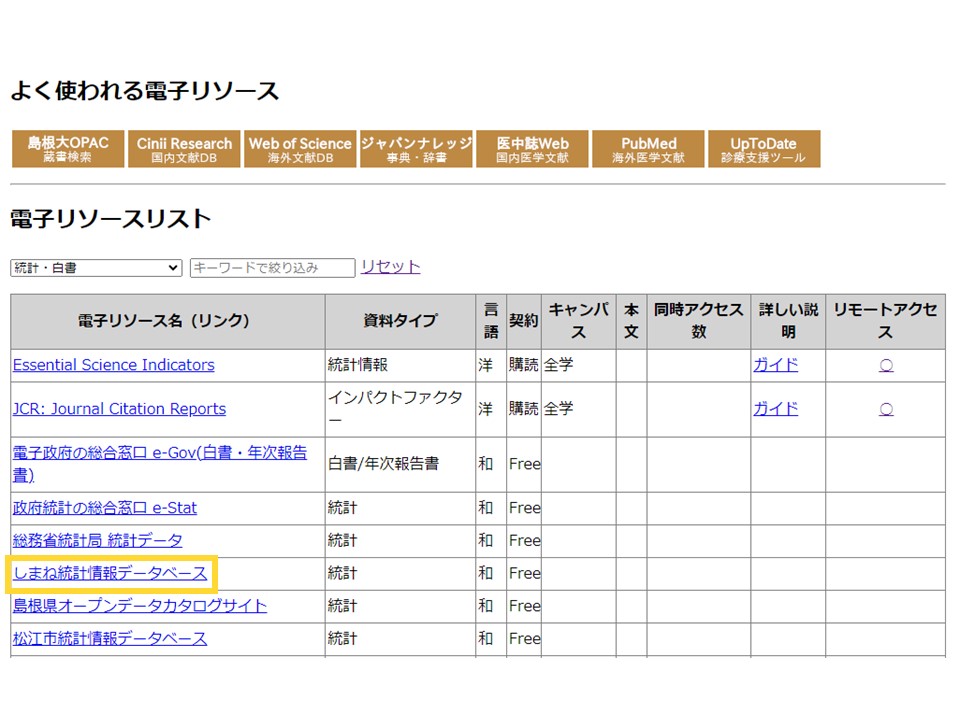960x720 pixels.
Task: Select the Free cell in e-Stat row
Action: pos(524,508)
